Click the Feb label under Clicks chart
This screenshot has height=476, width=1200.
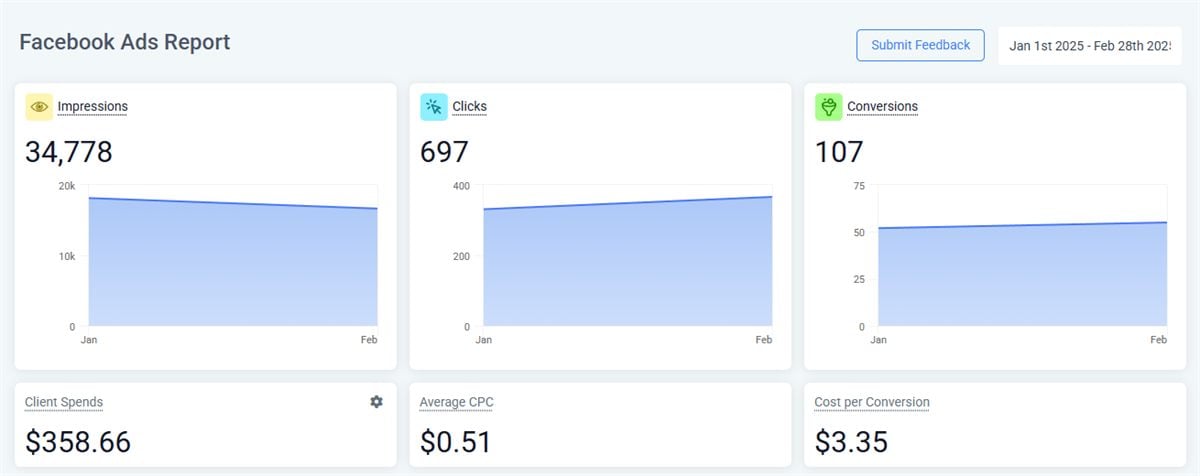[764, 340]
